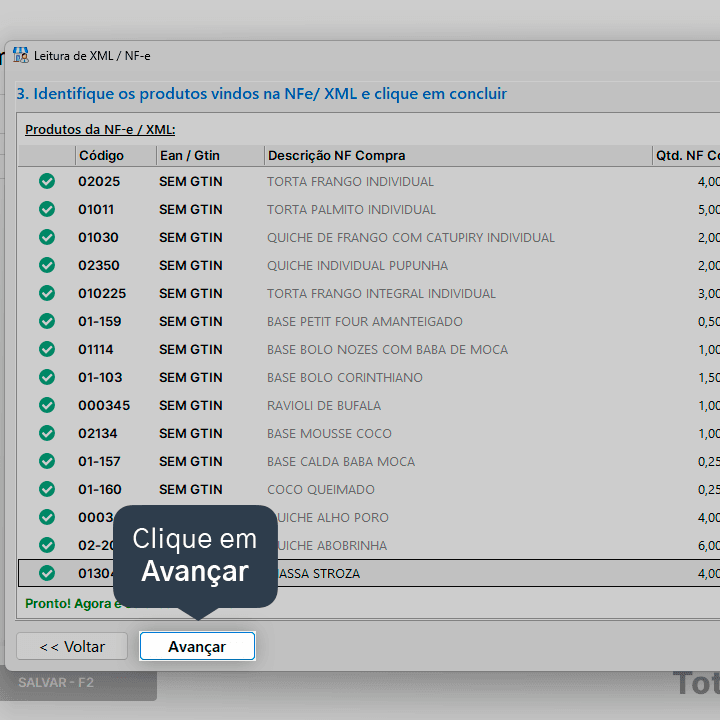Select code 01030 cell
The image size is (720, 720).
pos(98,237)
